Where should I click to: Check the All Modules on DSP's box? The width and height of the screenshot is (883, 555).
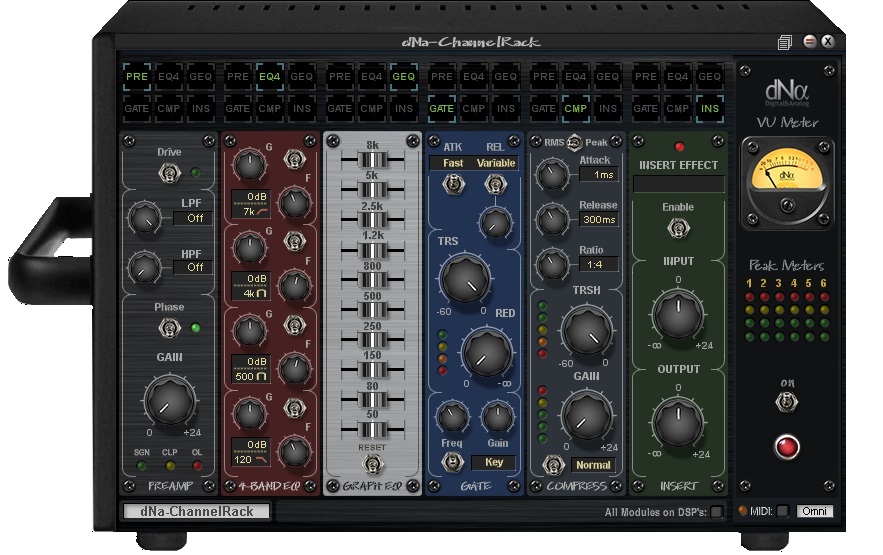click(x=716, y=511)
